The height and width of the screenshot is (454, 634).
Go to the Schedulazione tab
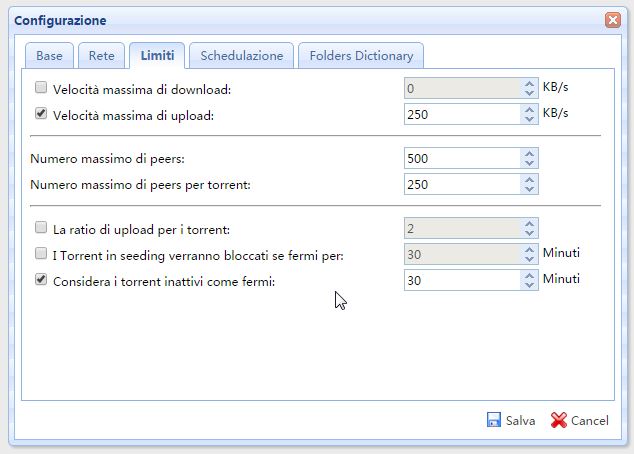(x=241, y=56)
